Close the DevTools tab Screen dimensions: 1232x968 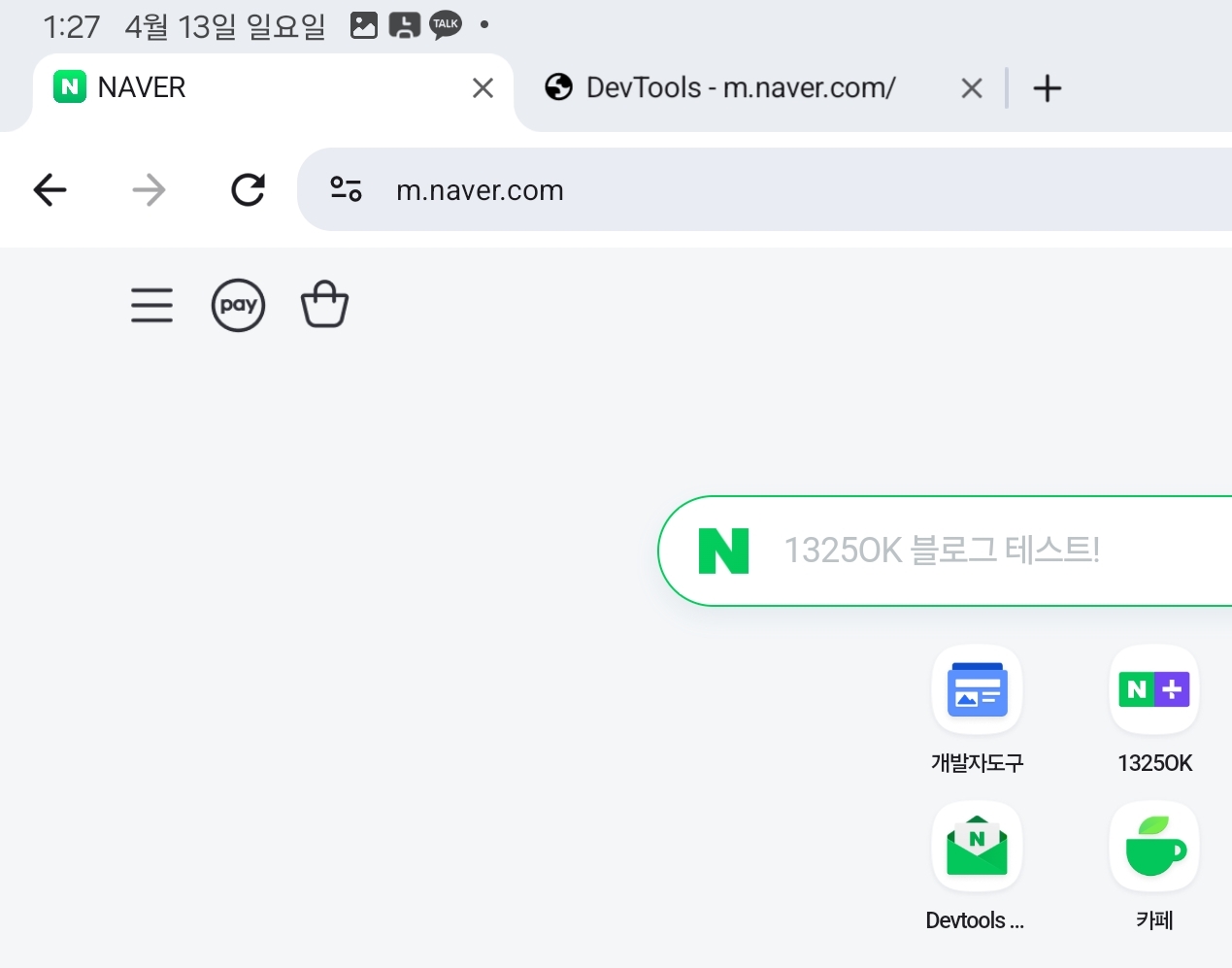coord(972,88)
